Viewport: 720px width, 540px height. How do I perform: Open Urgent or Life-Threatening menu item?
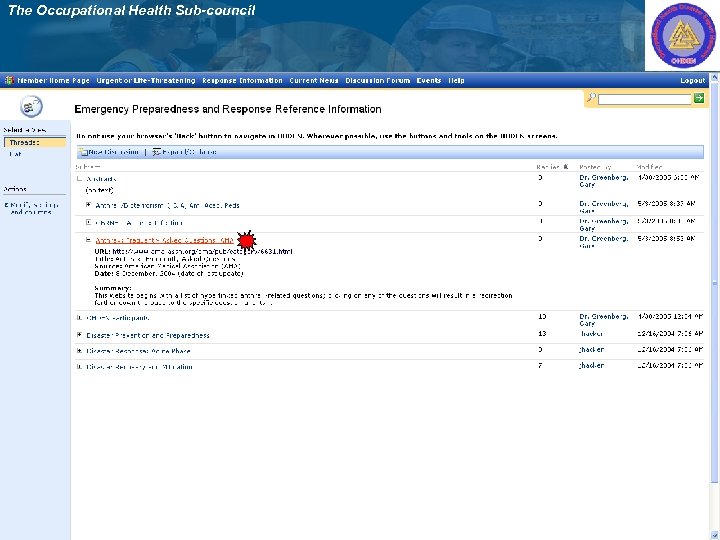point(146,80)
